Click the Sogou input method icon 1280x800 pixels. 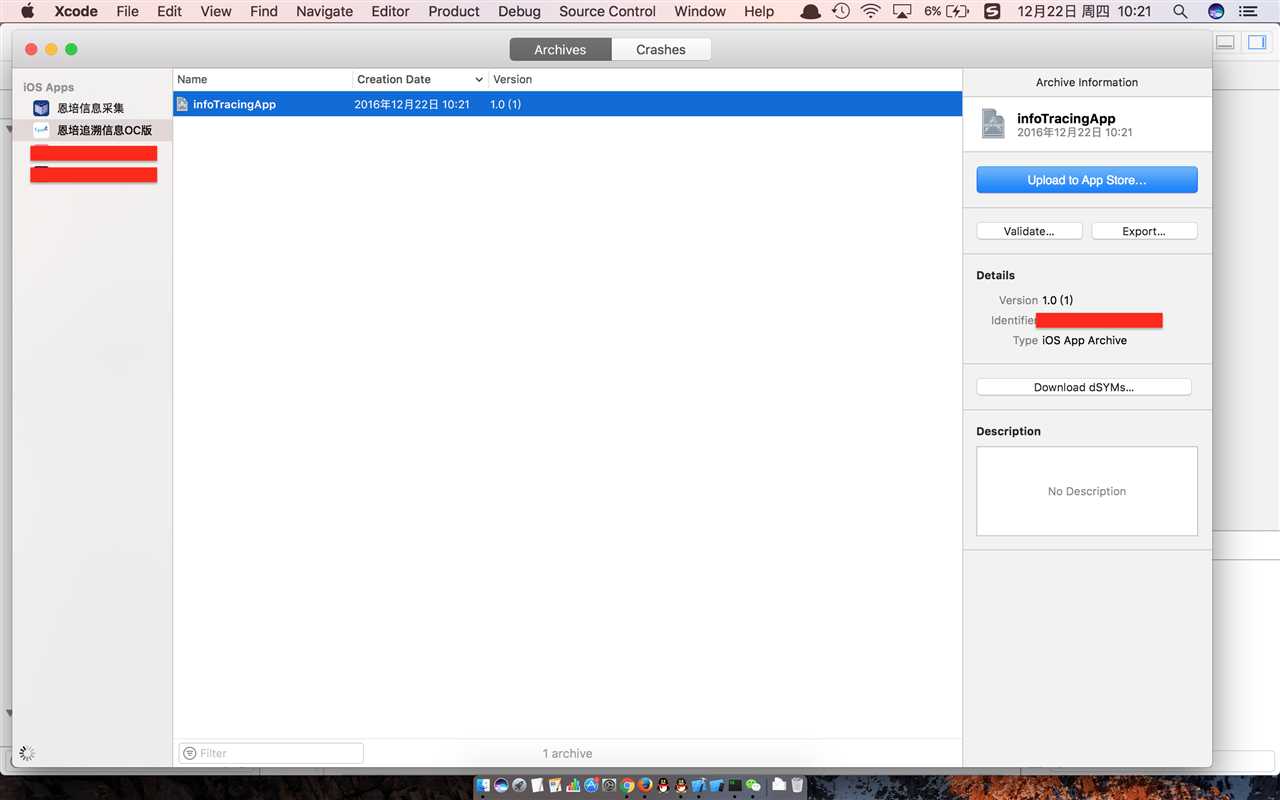pyautogui.click(x=992, y=11)
